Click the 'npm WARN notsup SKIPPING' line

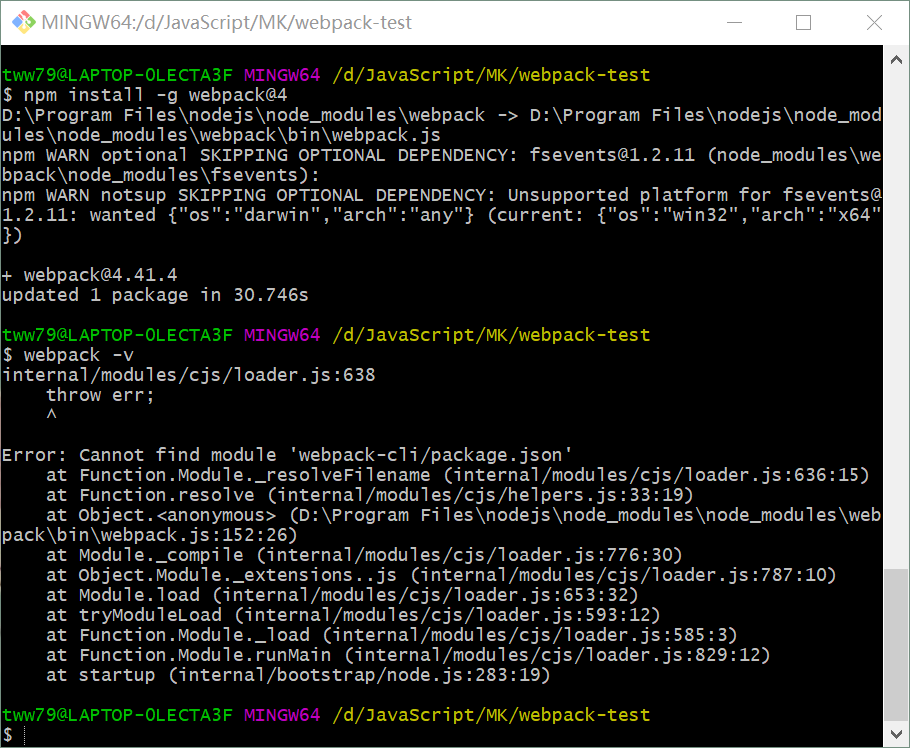coord(441,195)
